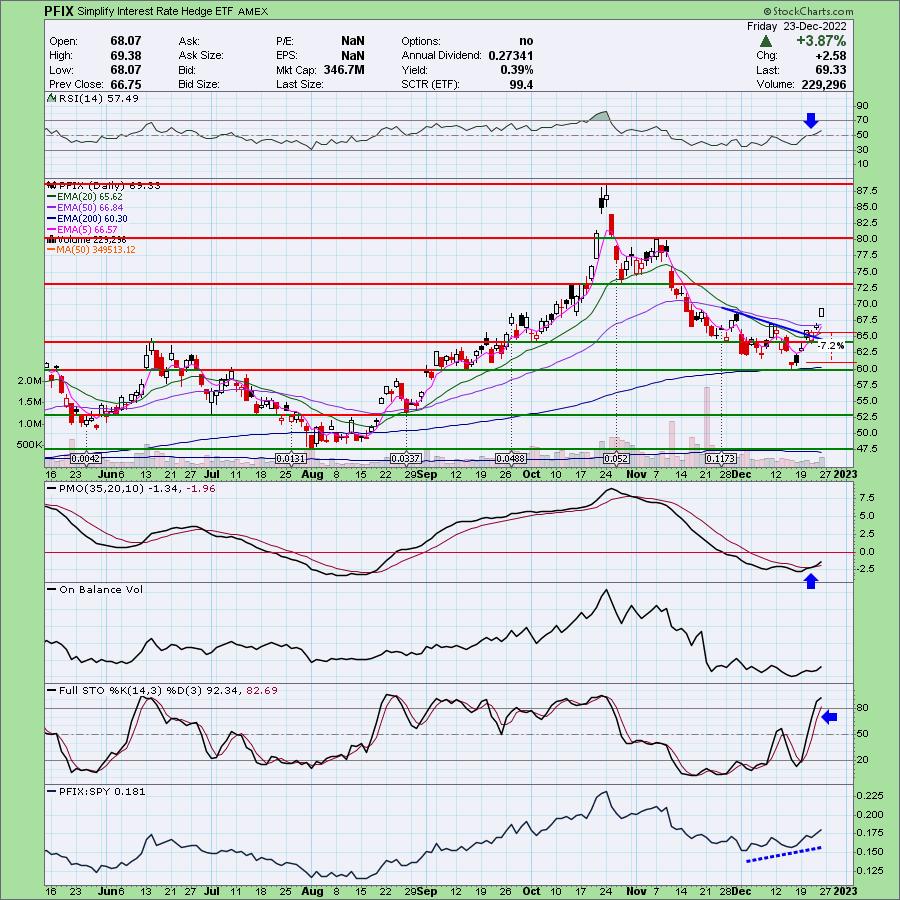This screenshot has width=900, height=900.
Task: Click the 0.0488 cycle value box
Action: coord(511,459)
